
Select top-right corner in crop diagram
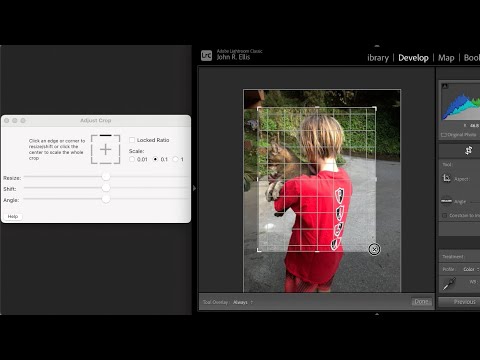(118, 137)
